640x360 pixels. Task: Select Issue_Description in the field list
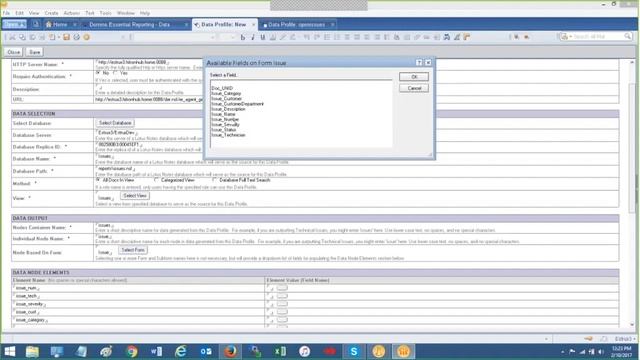coord(228,109)
